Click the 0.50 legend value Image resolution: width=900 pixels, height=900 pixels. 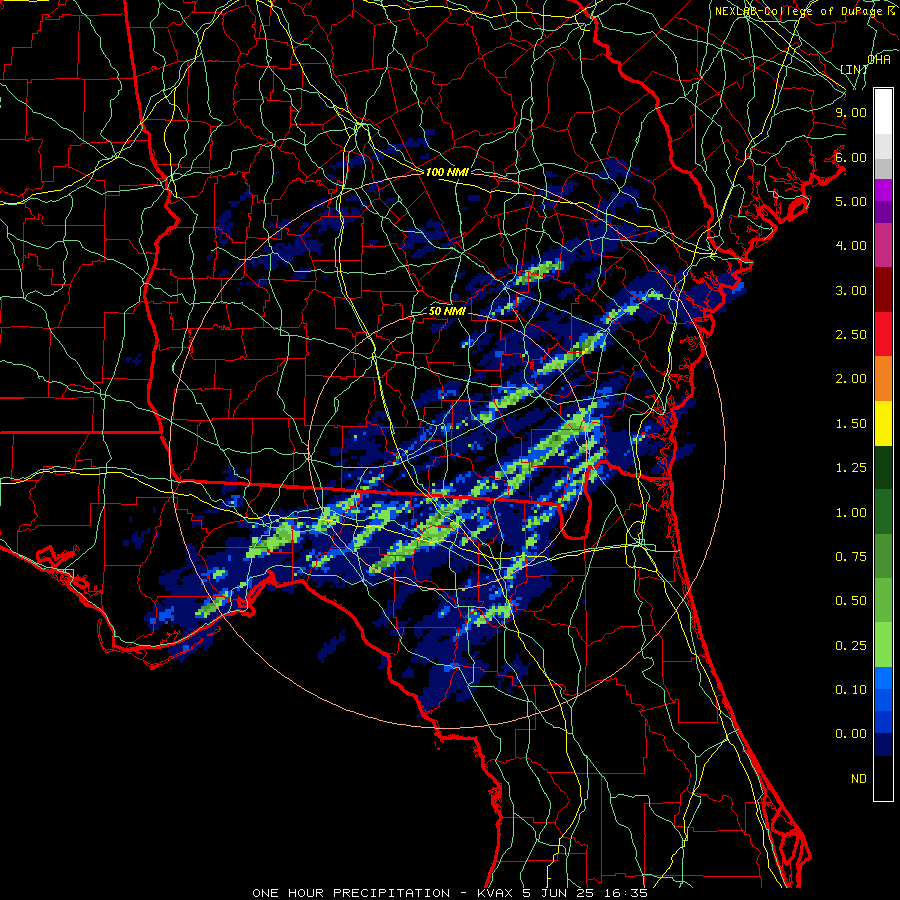pos(851,601)
